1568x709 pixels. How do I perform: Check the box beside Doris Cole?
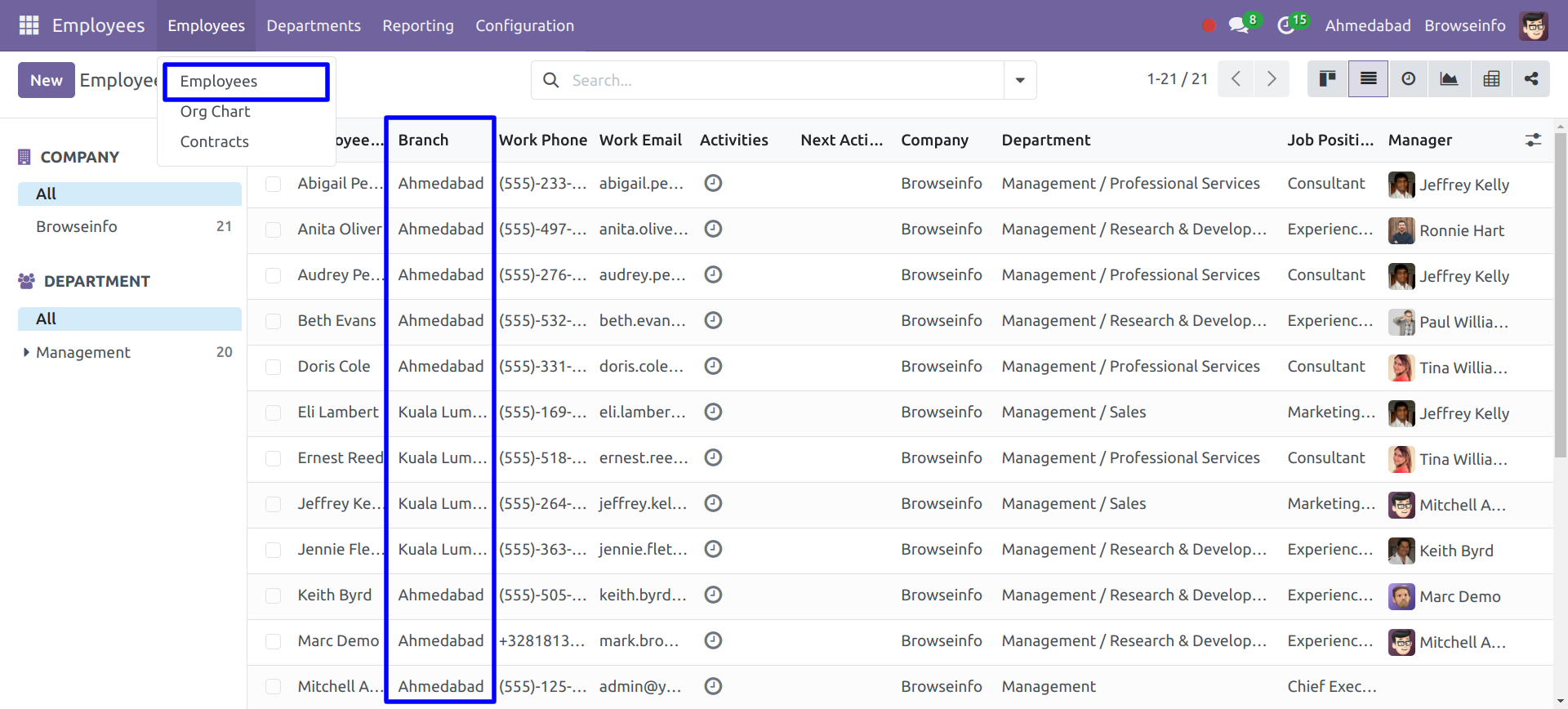coord(274,368)
